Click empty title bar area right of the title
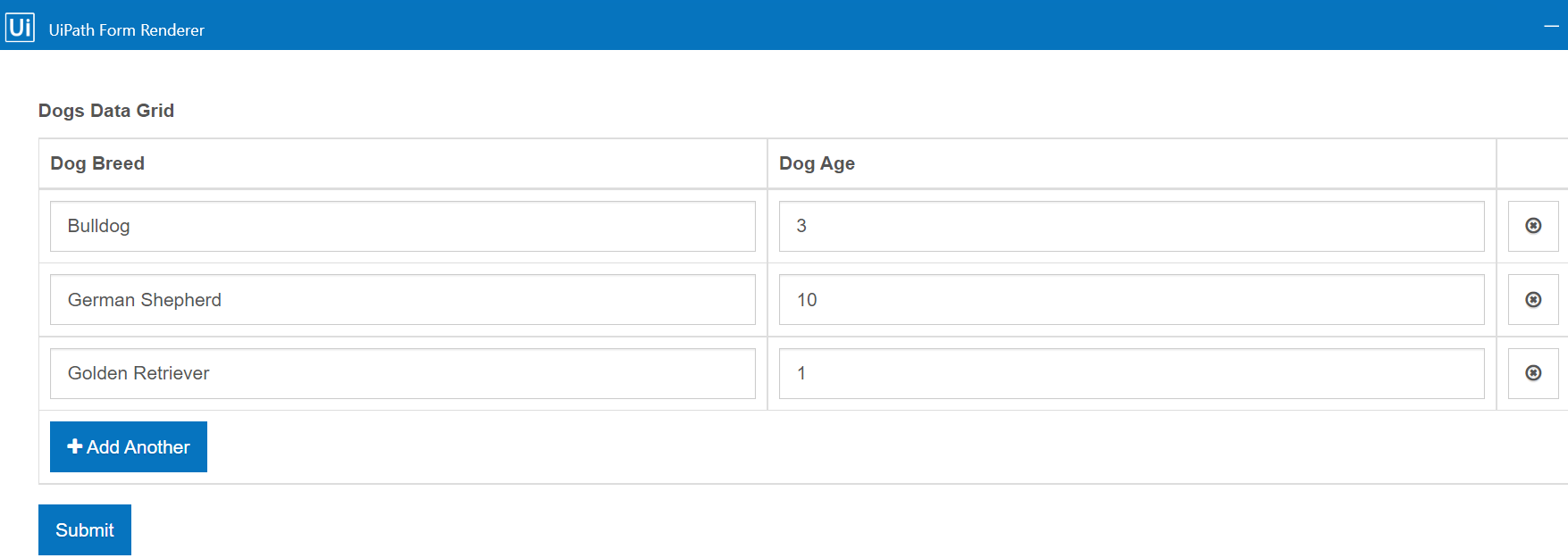 coord(804,27)
